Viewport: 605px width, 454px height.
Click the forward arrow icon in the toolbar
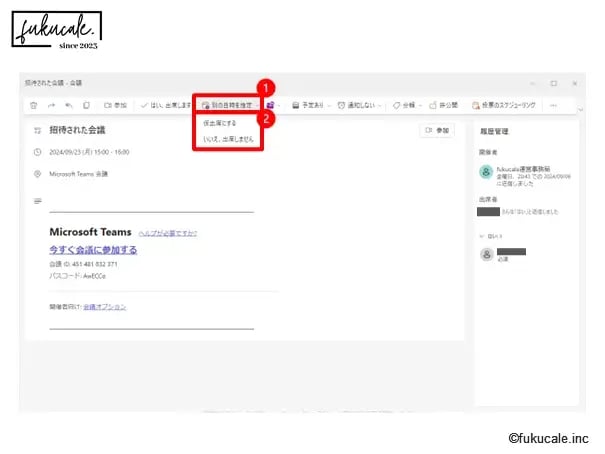coord(51,105)
